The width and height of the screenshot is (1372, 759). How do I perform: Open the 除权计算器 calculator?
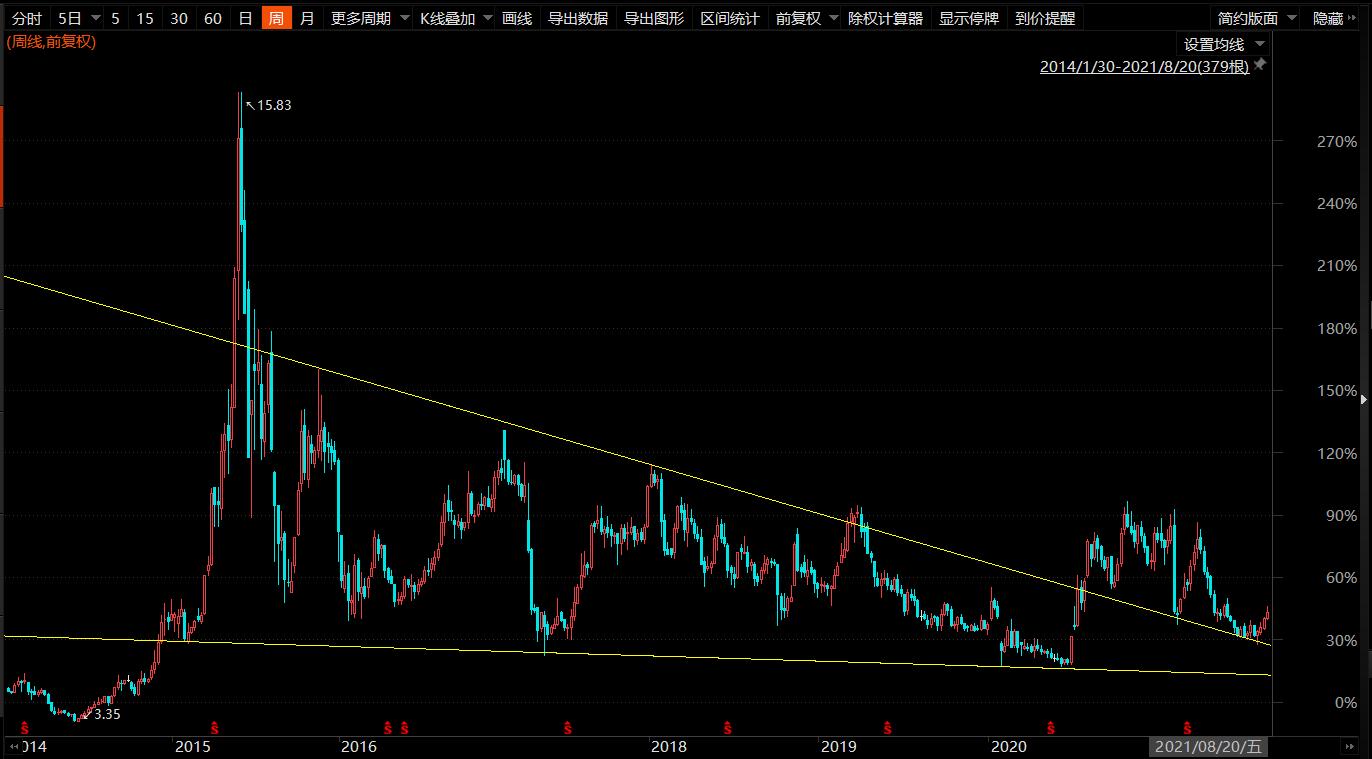(885, 18)
